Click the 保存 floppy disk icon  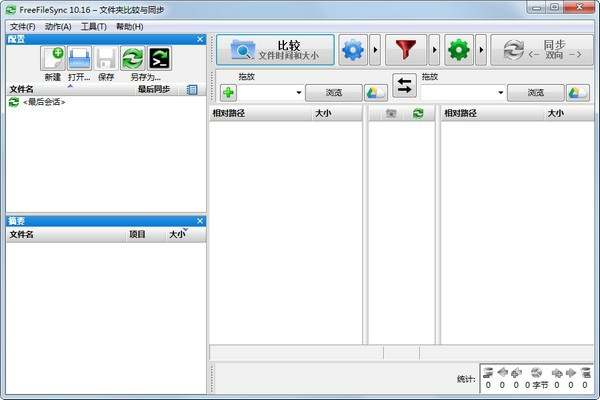click(106, 58)
